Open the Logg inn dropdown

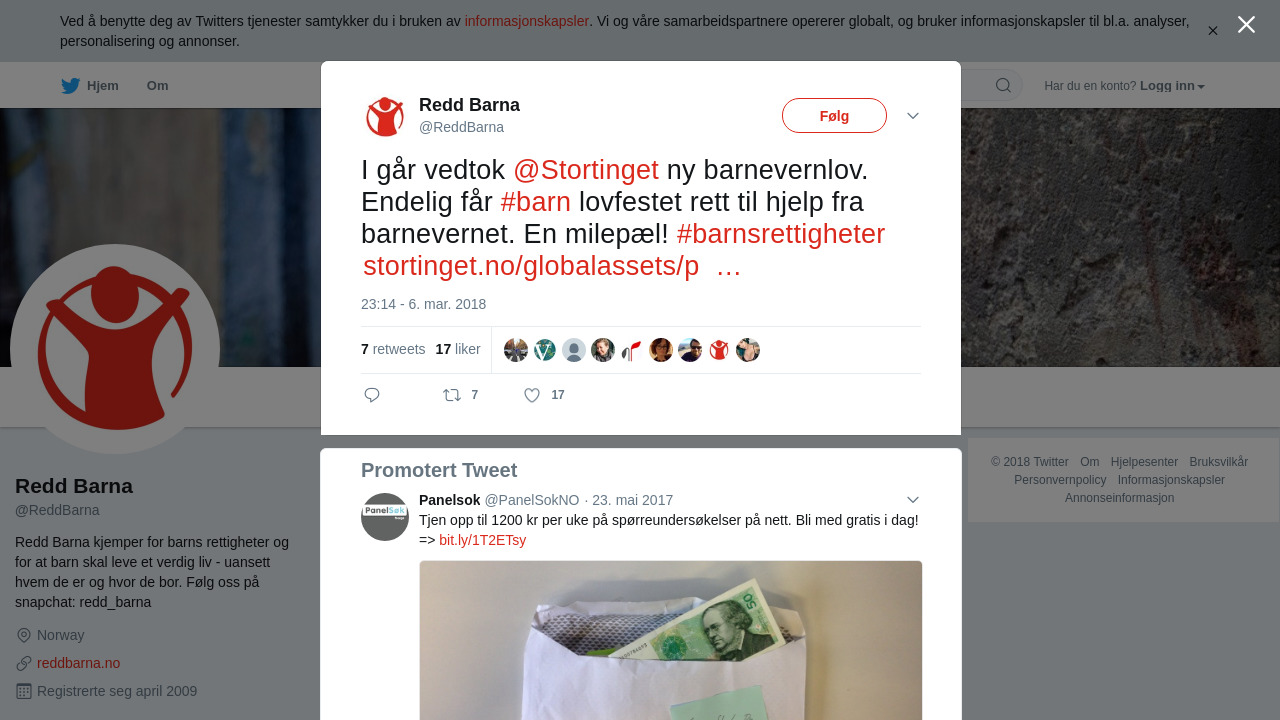(x=1172, y=86)
